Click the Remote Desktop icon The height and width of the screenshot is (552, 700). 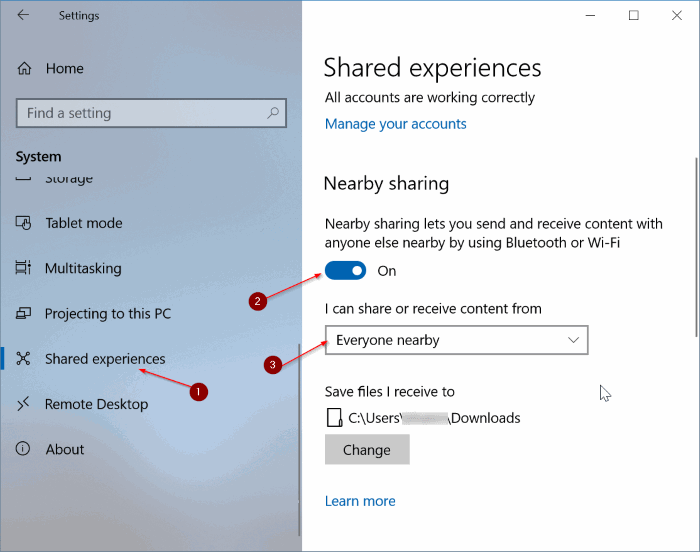click(24, 404)
